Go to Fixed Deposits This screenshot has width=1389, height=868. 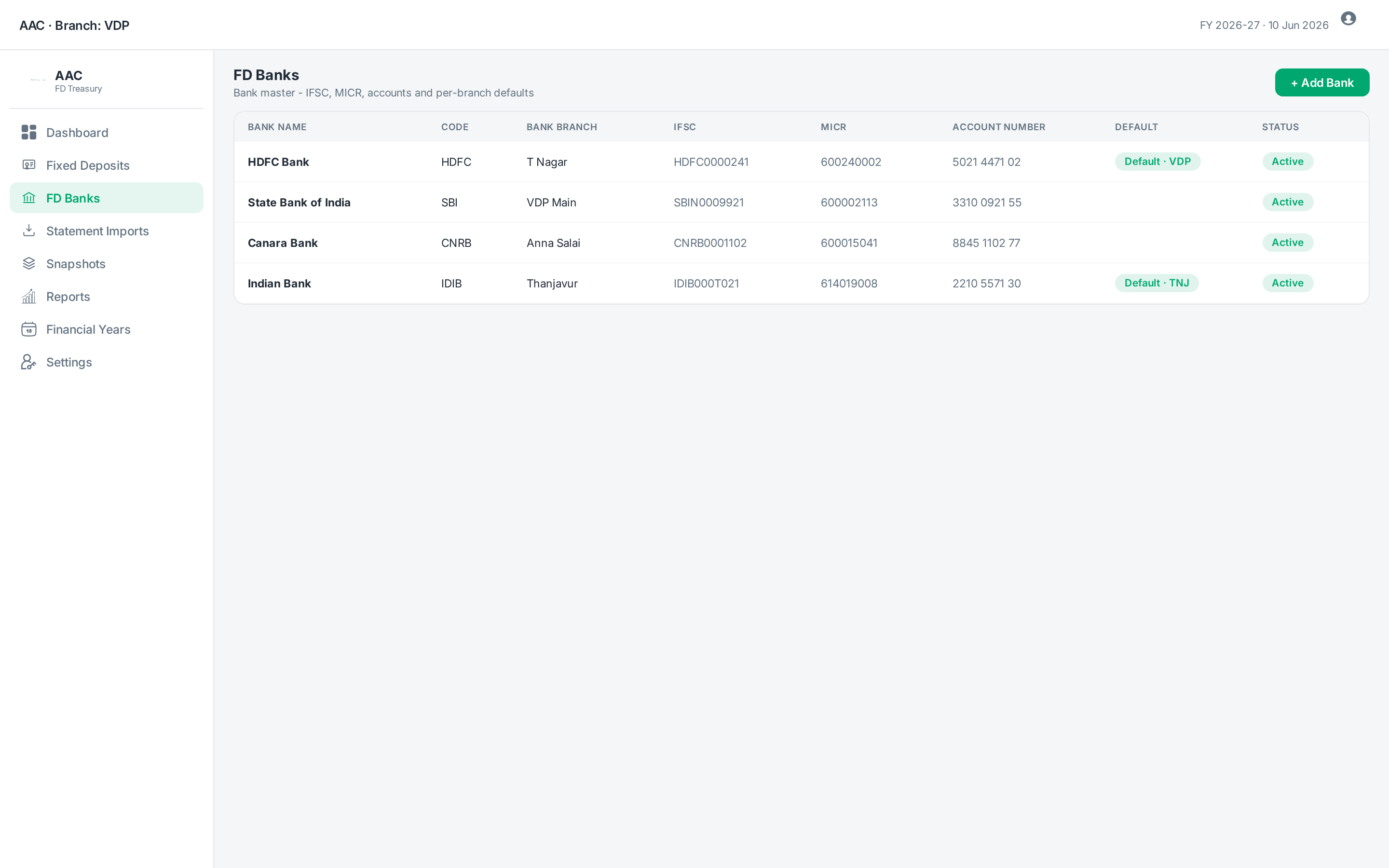(107, 165)
